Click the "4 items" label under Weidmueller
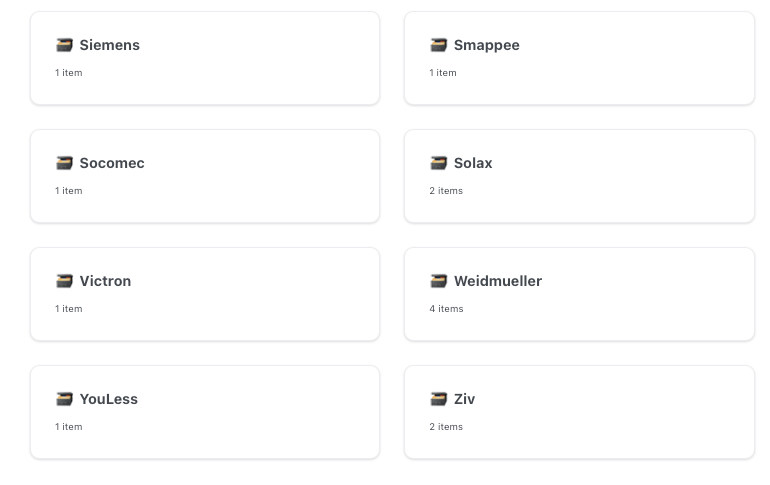This screenshot has height=485, width=770. point(446,309)
